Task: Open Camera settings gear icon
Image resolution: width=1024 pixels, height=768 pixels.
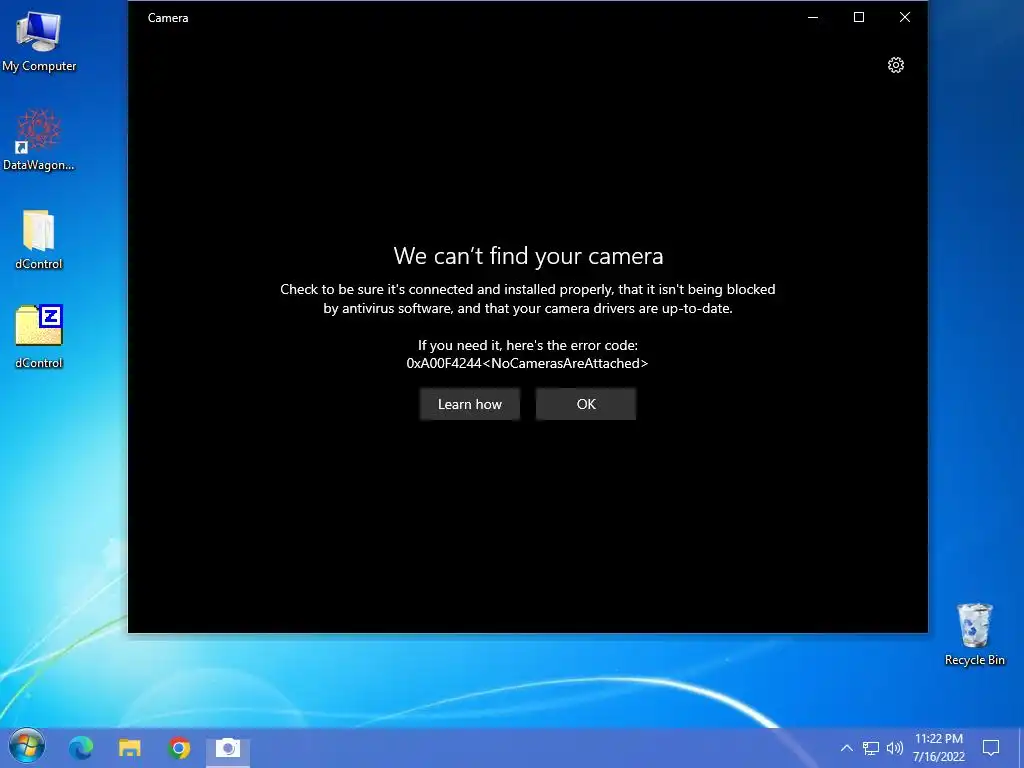Action: (895, 65)
